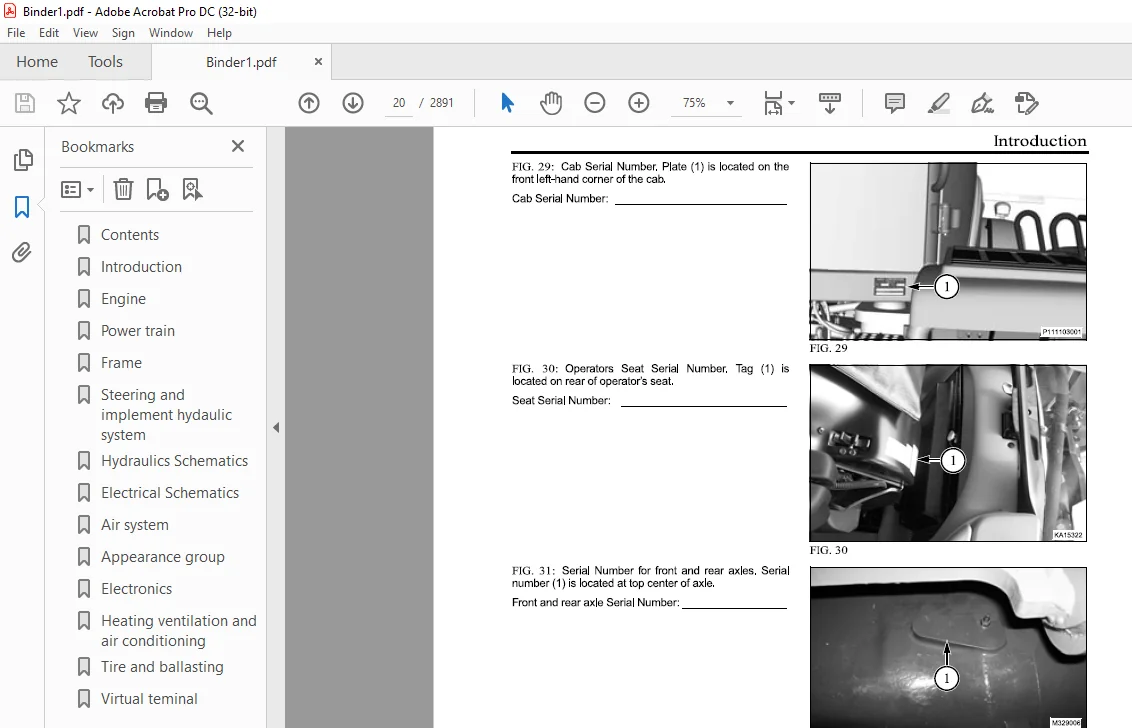
Task: Add file to starred with star icon
Action: 69,103
